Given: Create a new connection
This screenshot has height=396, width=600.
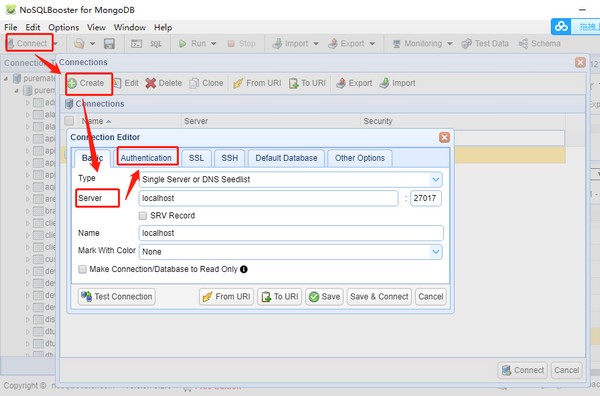Looking at the screenshot, I should 86,83.
